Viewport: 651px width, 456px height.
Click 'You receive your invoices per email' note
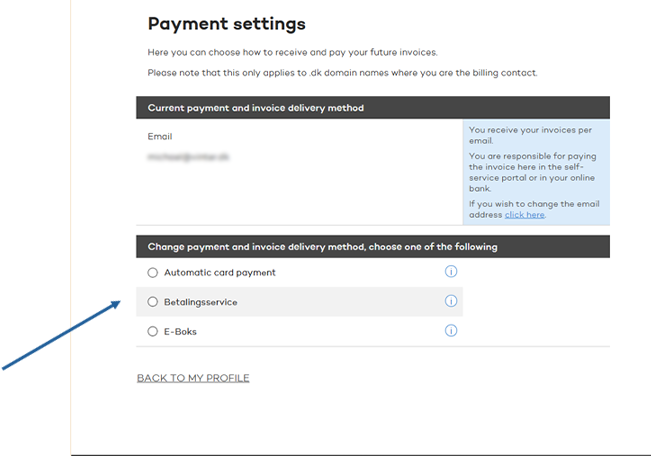click(530, 135)
